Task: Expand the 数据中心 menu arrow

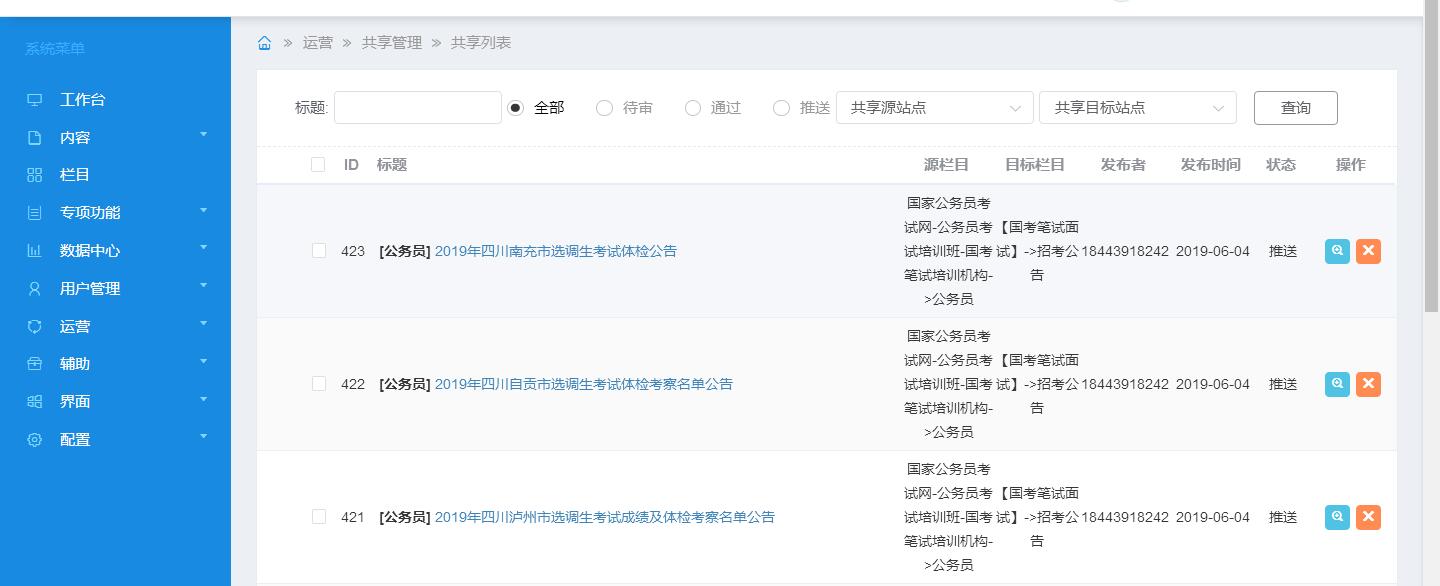Action: point(203,247)
